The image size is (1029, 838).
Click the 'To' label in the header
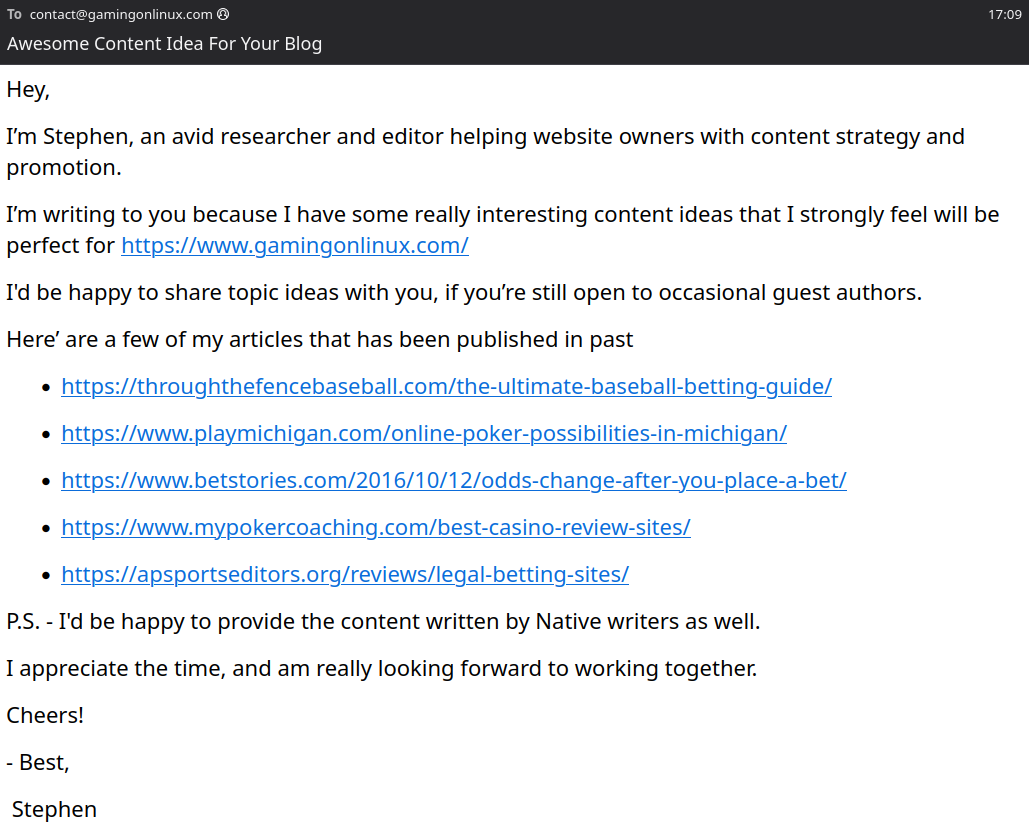[14, 15]
